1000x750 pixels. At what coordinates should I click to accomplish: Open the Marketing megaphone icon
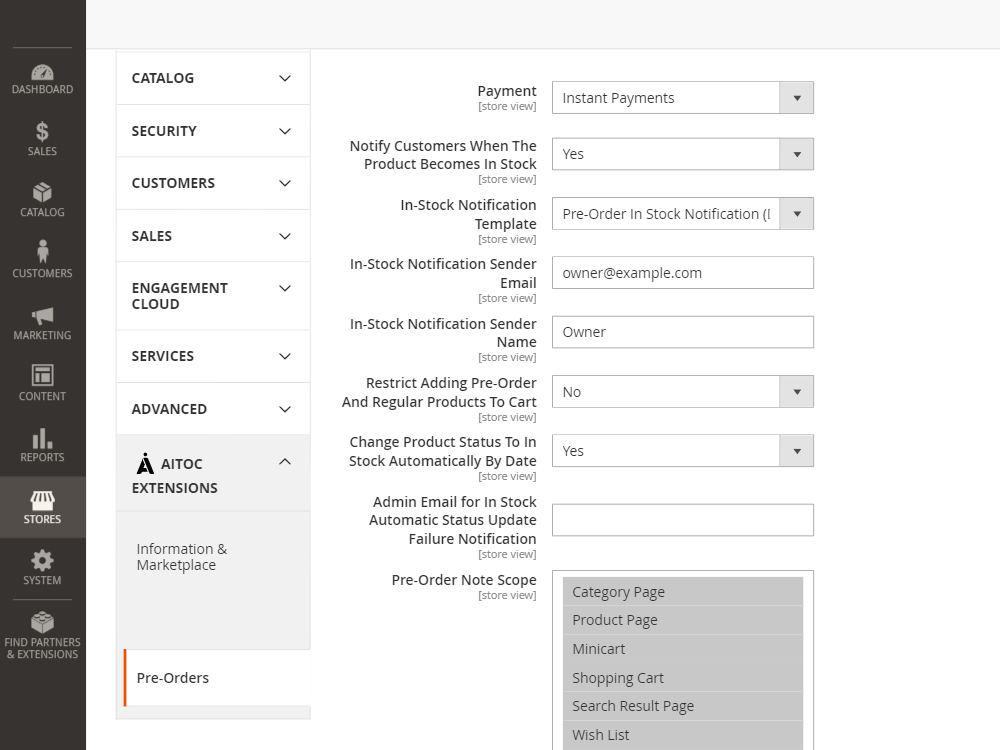(42, 316)
